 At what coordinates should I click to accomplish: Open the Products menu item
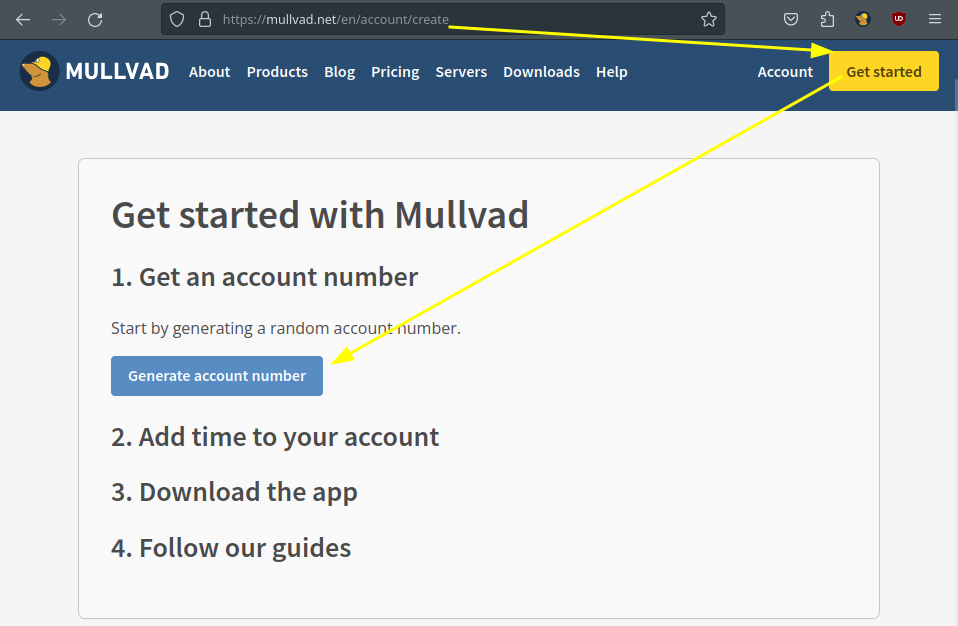[277, 72]
